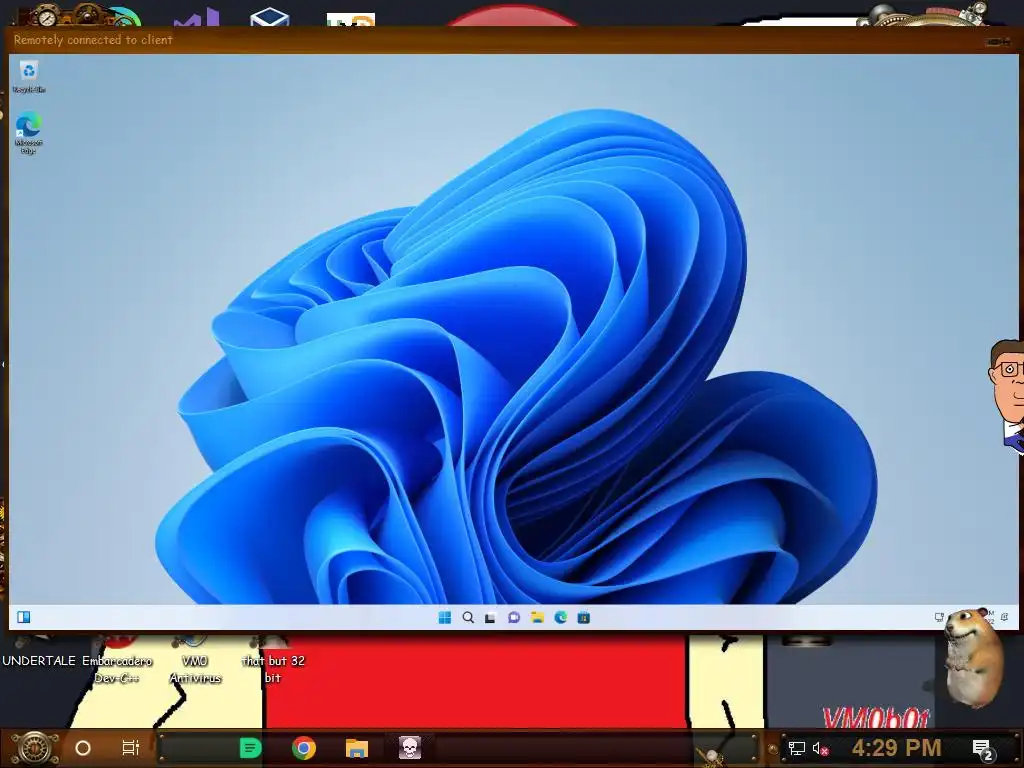Viewport: 1024px width, 768px height.
Task: Open green chat app on host taskbar
Action: point(250,748)
